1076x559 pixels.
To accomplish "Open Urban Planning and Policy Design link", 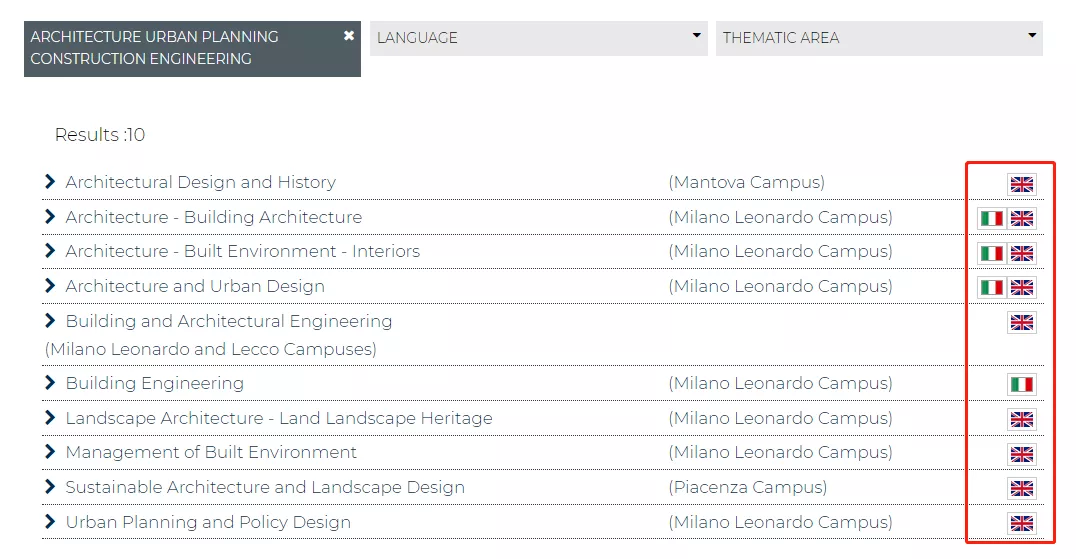I will click(208, 522).
